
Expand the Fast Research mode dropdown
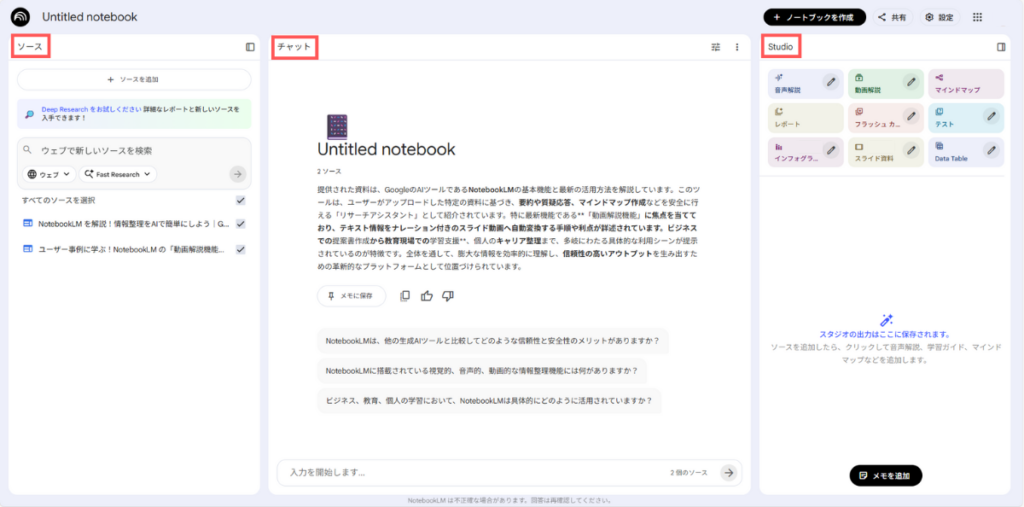[x=118, y=174]
